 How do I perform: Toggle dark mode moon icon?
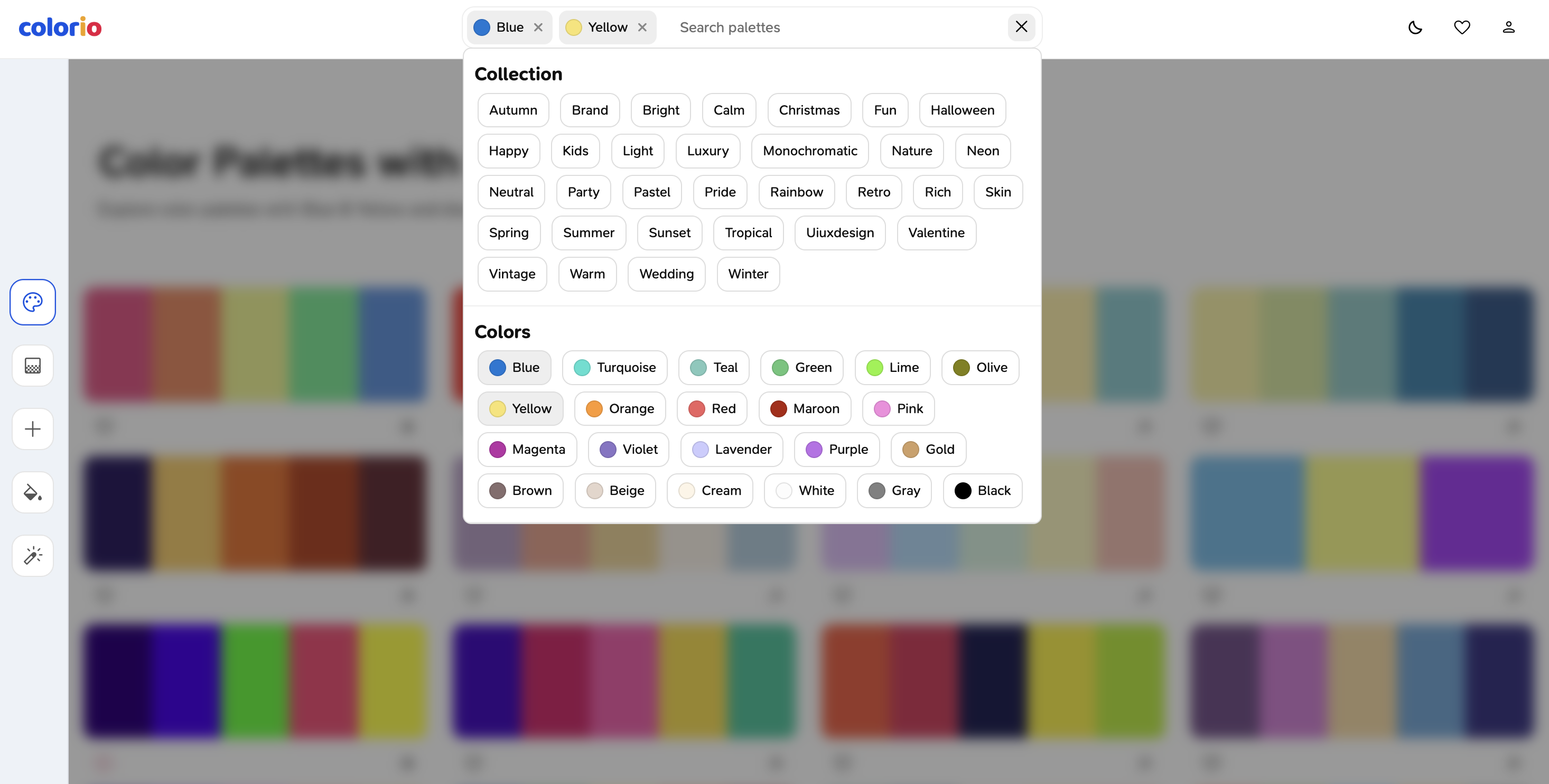click(1415, 27)
